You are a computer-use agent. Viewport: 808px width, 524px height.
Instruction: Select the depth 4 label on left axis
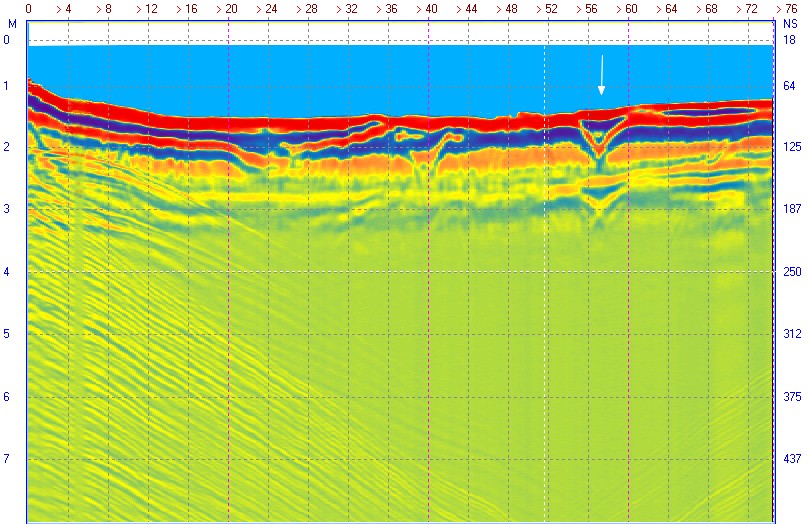[x=6, y=272]
